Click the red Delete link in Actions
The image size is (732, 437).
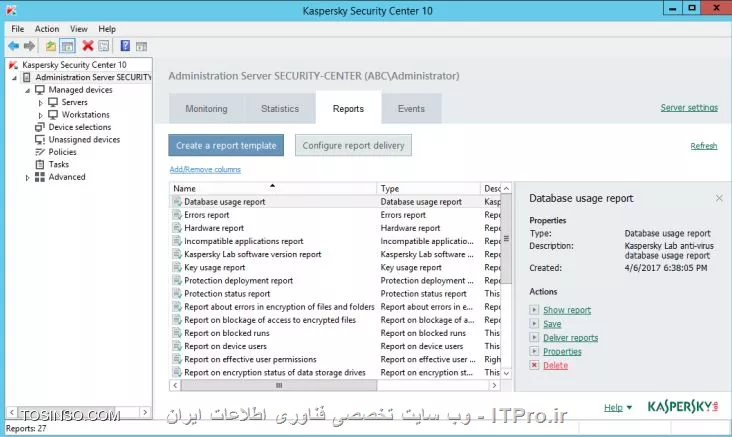pyautogui.click(x=556, y=365)
